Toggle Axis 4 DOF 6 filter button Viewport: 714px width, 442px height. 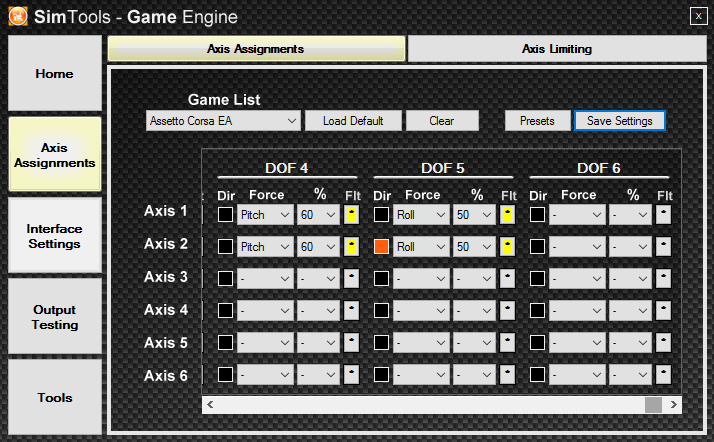click(x=663, y=310)
